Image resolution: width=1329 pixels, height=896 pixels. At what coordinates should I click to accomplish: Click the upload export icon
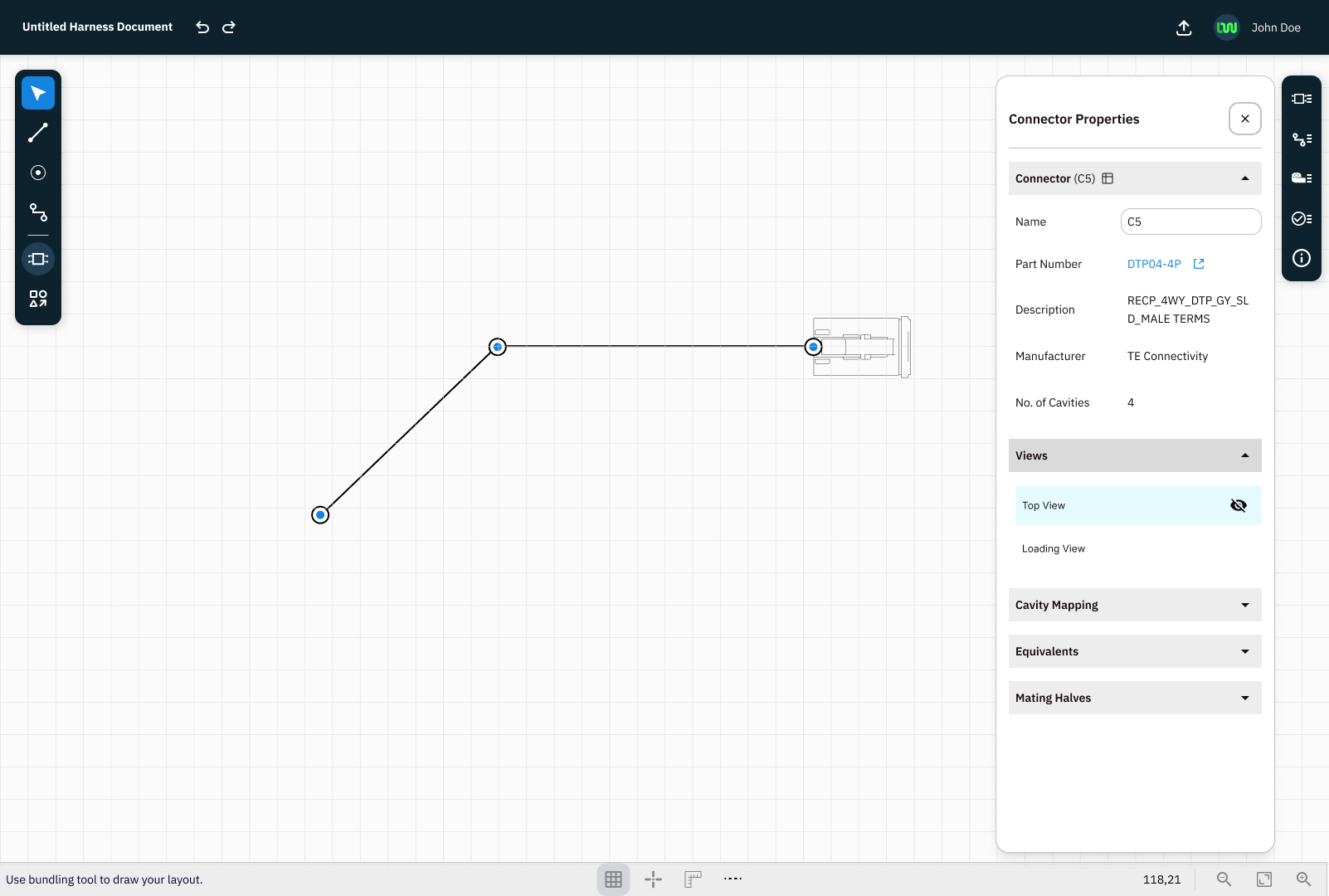pos(1184,27)
